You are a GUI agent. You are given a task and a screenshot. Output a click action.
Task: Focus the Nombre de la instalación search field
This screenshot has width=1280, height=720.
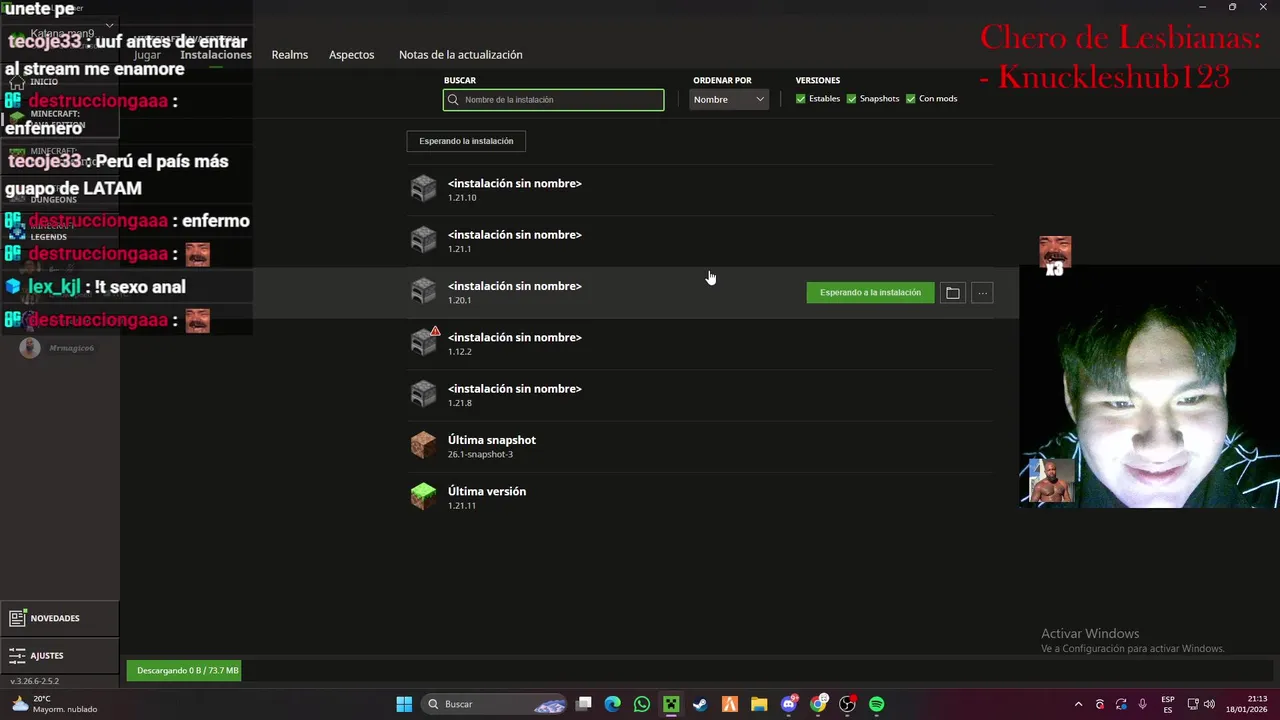(553, 100)
